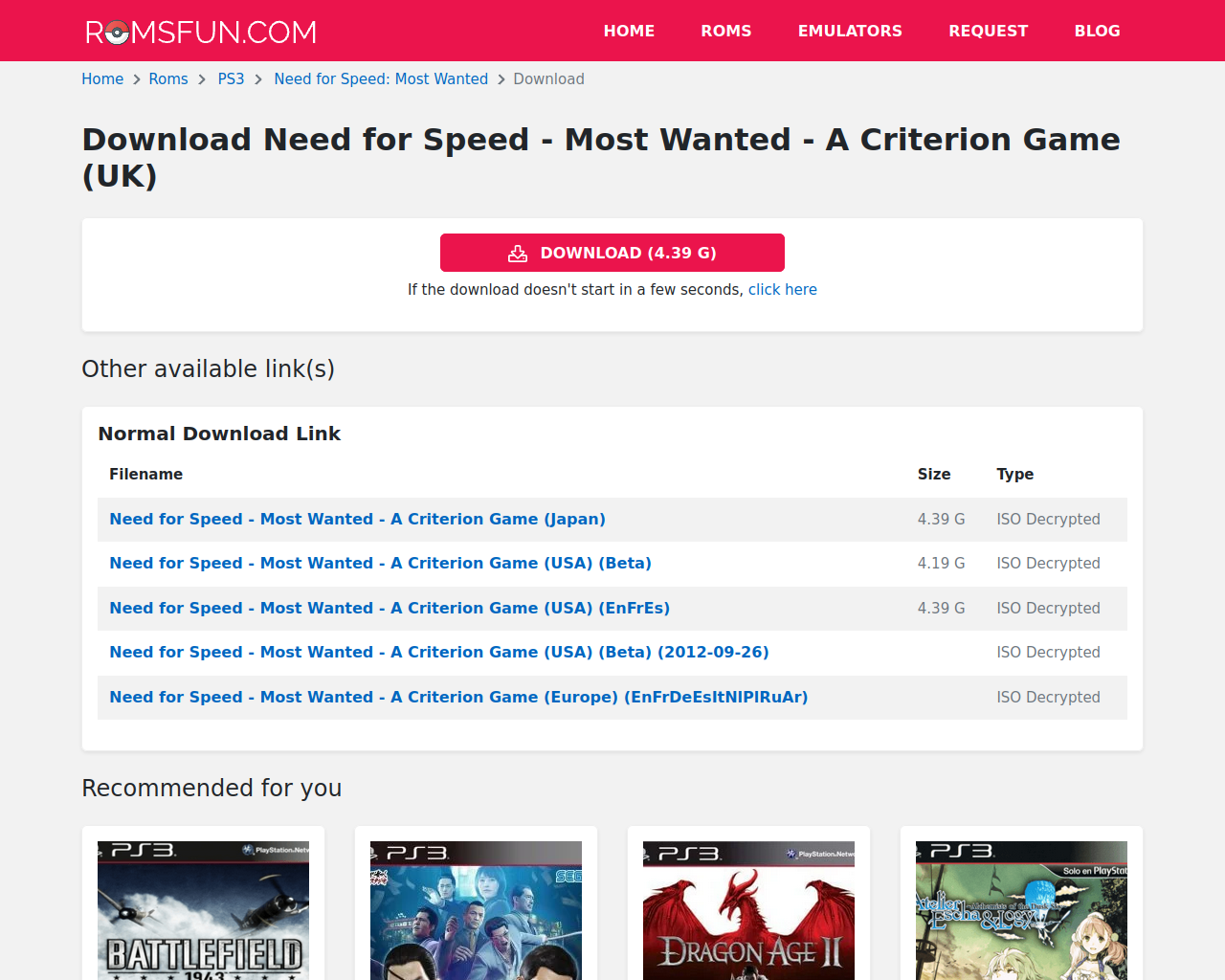Screen dimensions: 1225x980
Task: Open the Criterion Game (Japan) download link
Action: pos(357,520)
